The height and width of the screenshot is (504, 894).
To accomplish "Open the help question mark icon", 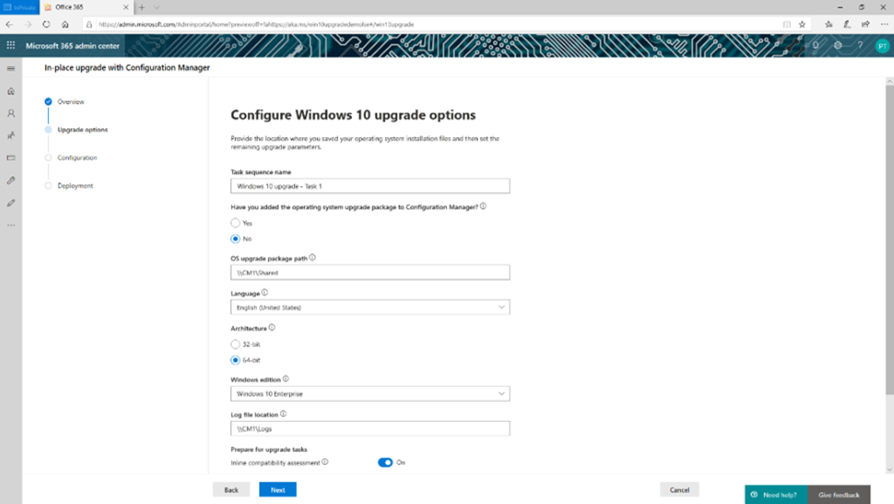I will 860,46.
